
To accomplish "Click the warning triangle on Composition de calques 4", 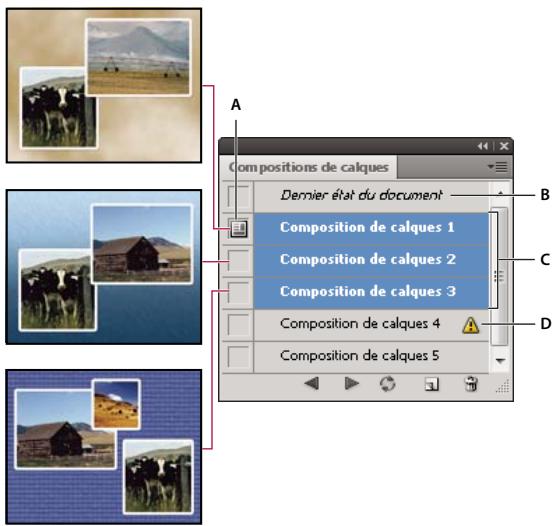I will pos(471,325).
